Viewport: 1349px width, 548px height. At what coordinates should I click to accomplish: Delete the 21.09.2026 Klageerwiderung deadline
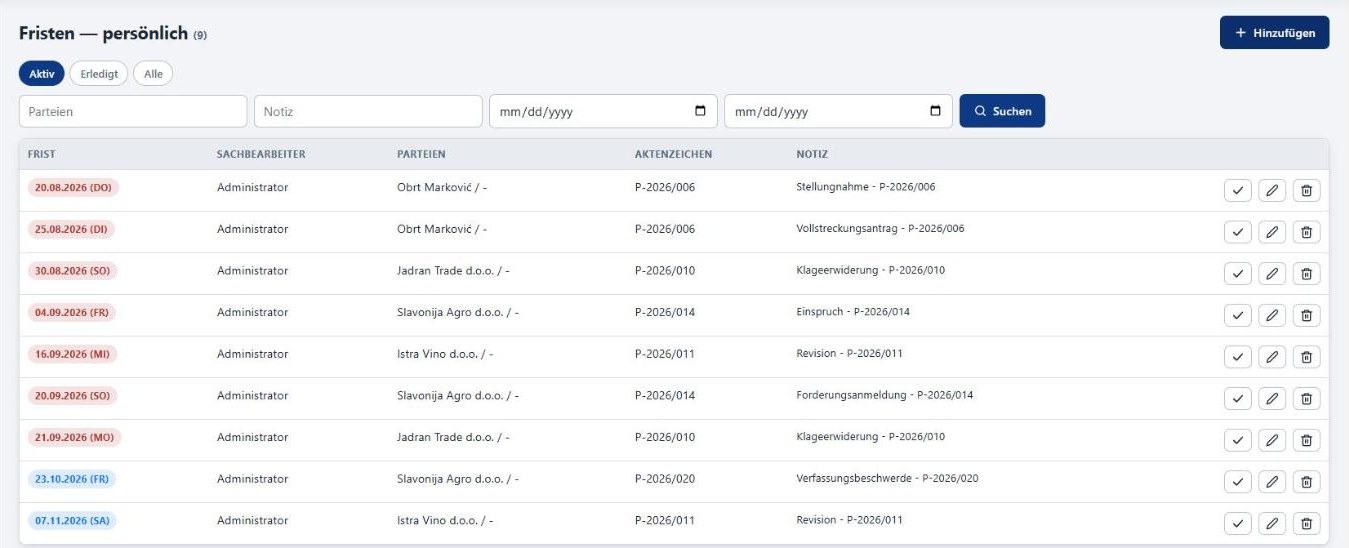1306,440
